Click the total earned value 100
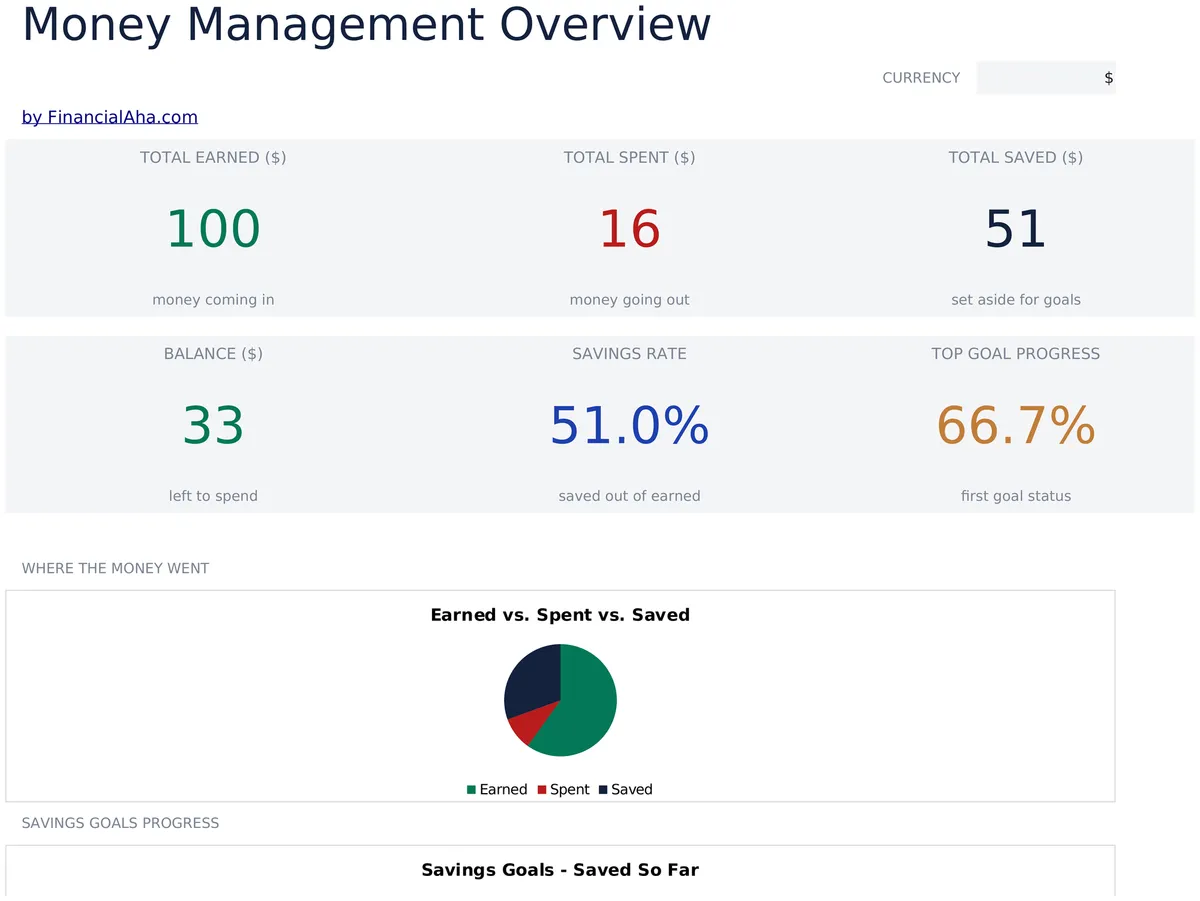 pyautogui.click(x=213, y=229)
